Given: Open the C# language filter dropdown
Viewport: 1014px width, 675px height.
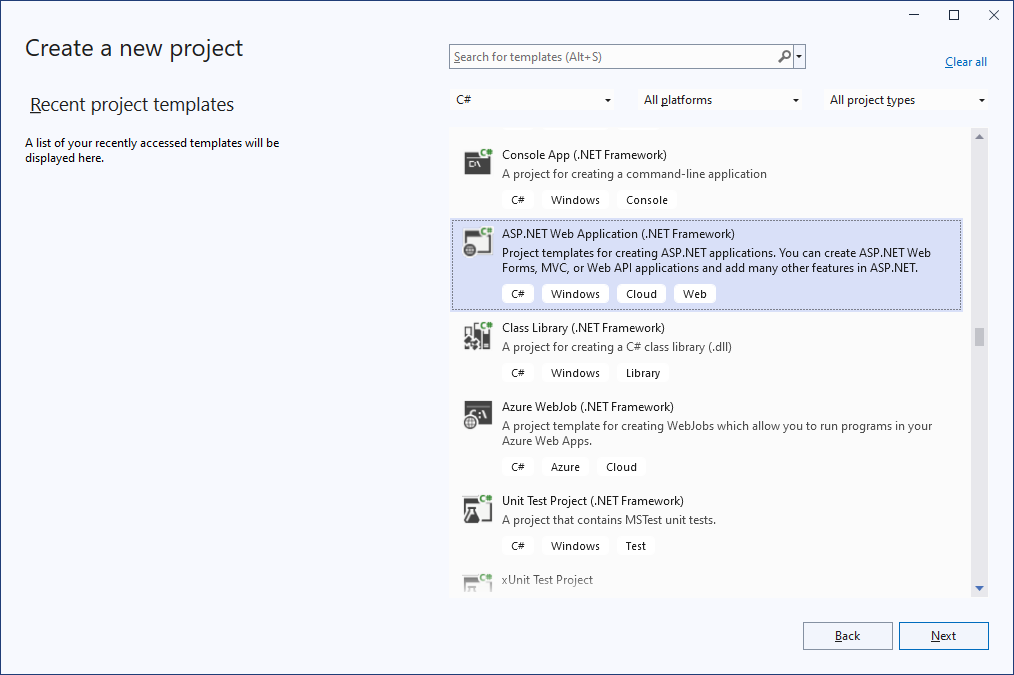Looking at the screenshot, I should pos(531,100).
